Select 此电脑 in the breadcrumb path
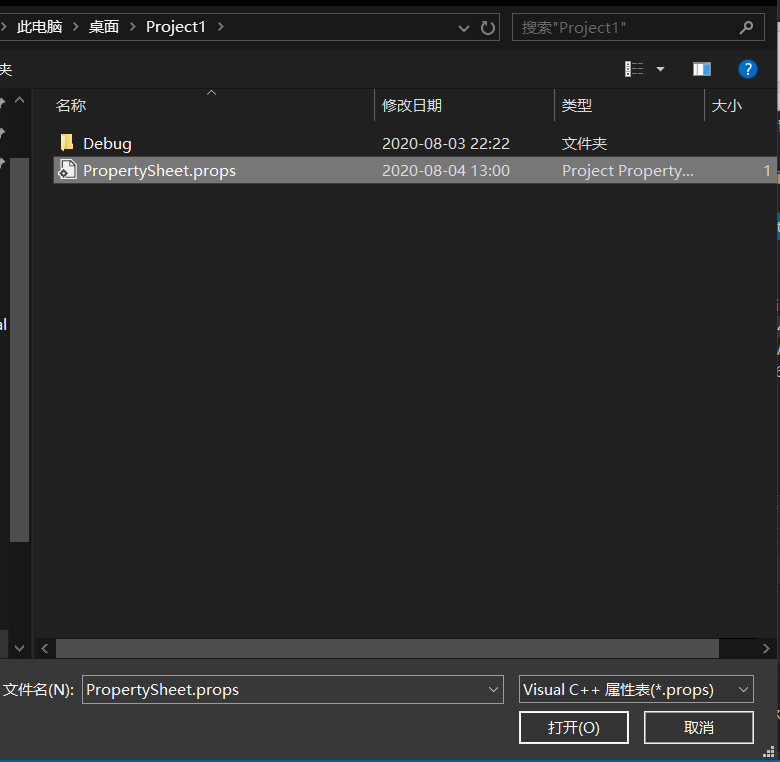 (39, 27)
